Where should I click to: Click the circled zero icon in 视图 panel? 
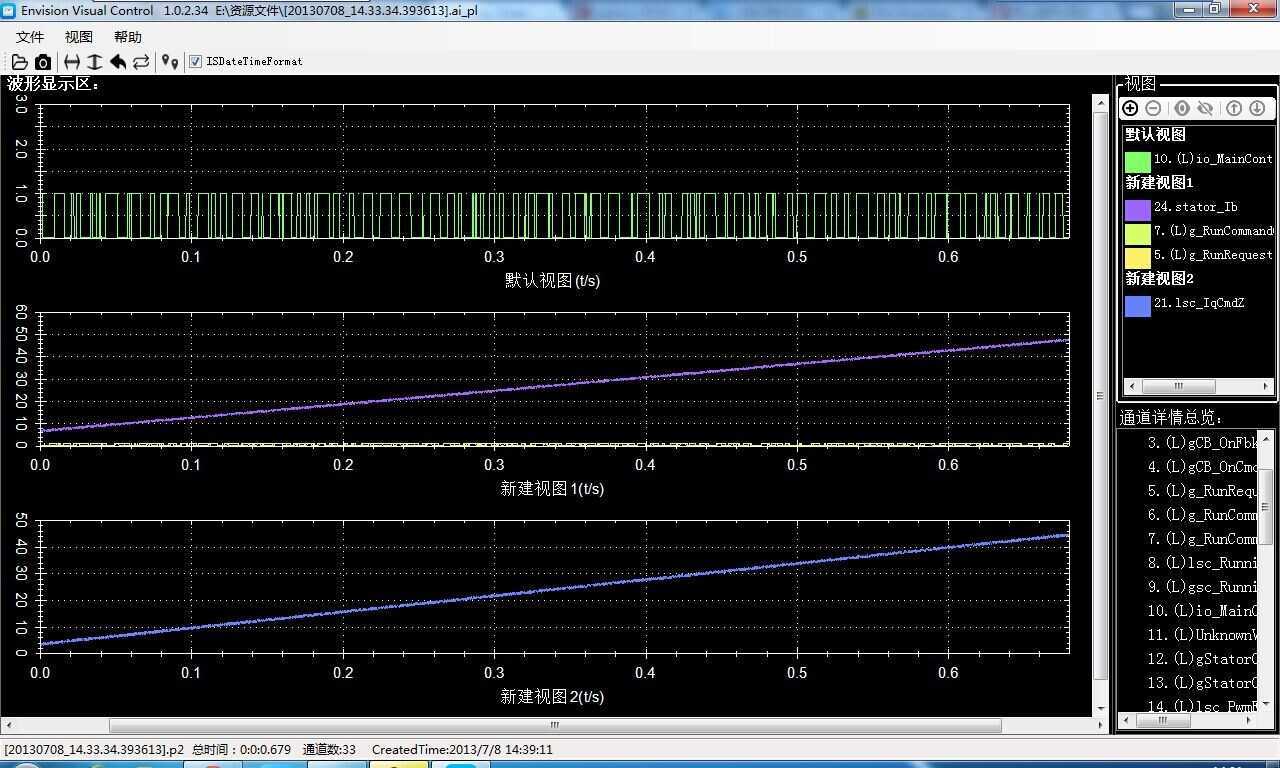point(1182,108)
